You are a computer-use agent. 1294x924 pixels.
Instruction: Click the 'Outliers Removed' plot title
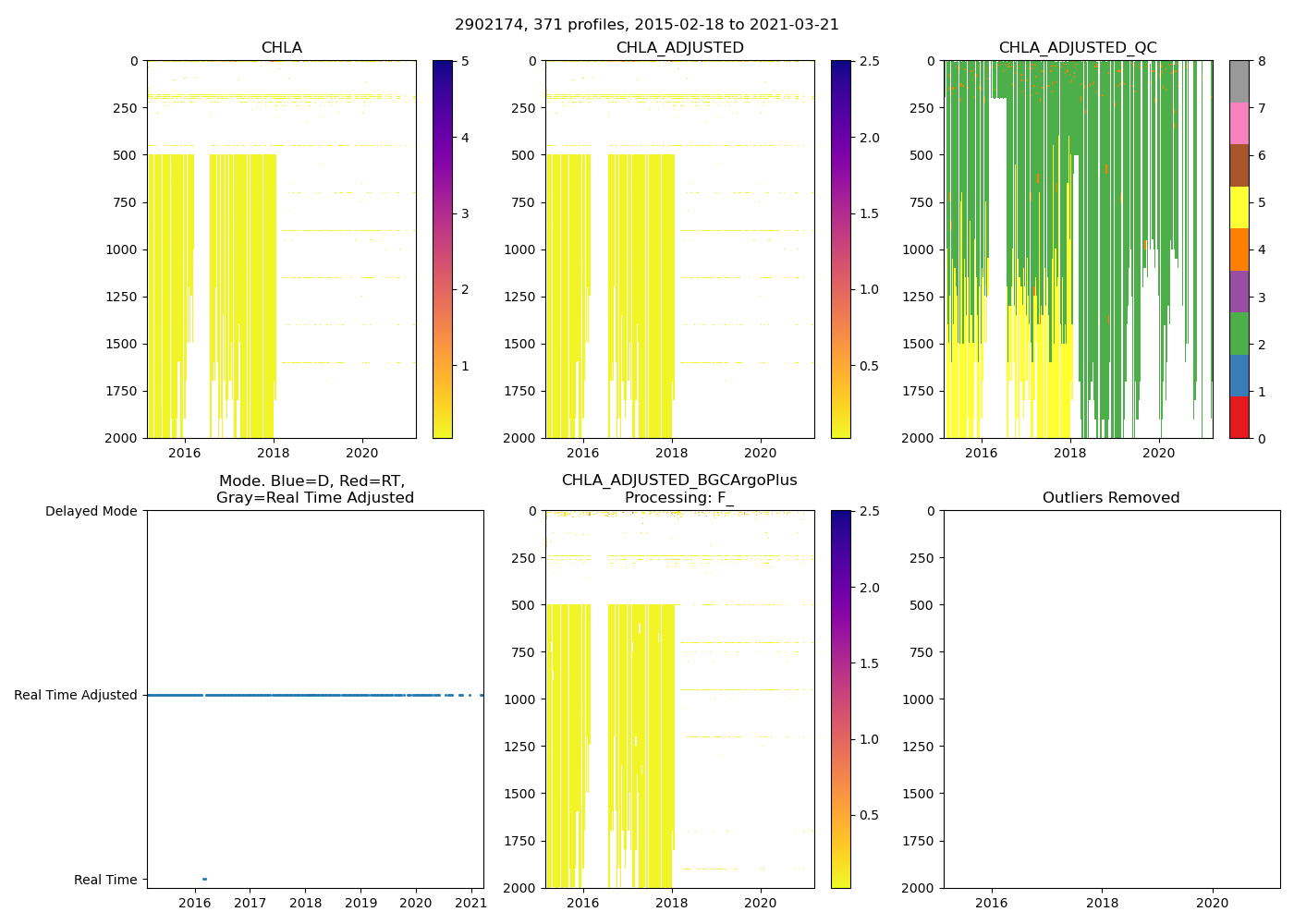tap(1111, 497)
